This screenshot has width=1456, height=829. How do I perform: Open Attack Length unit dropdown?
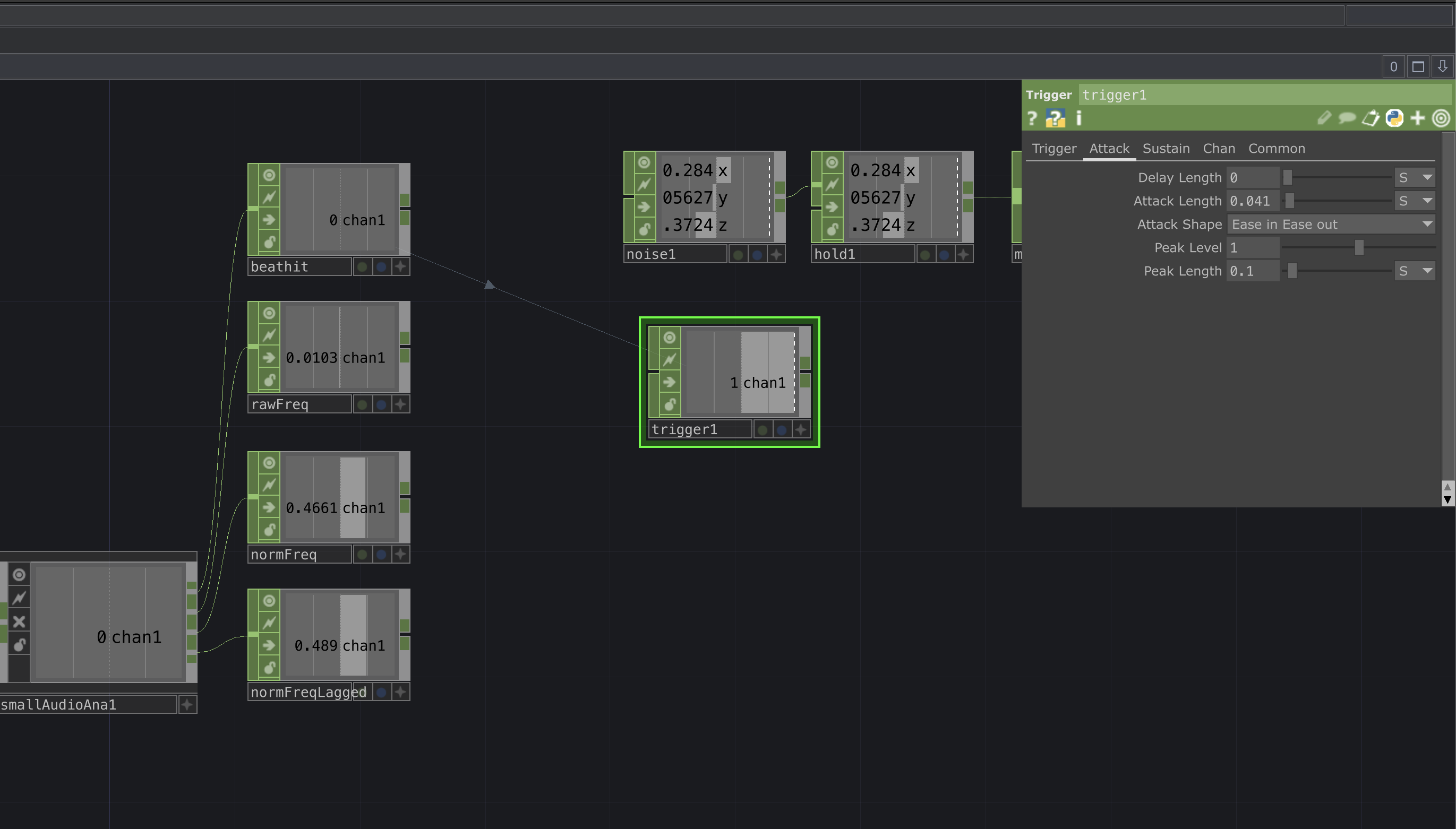click(x=1415, y=201)
